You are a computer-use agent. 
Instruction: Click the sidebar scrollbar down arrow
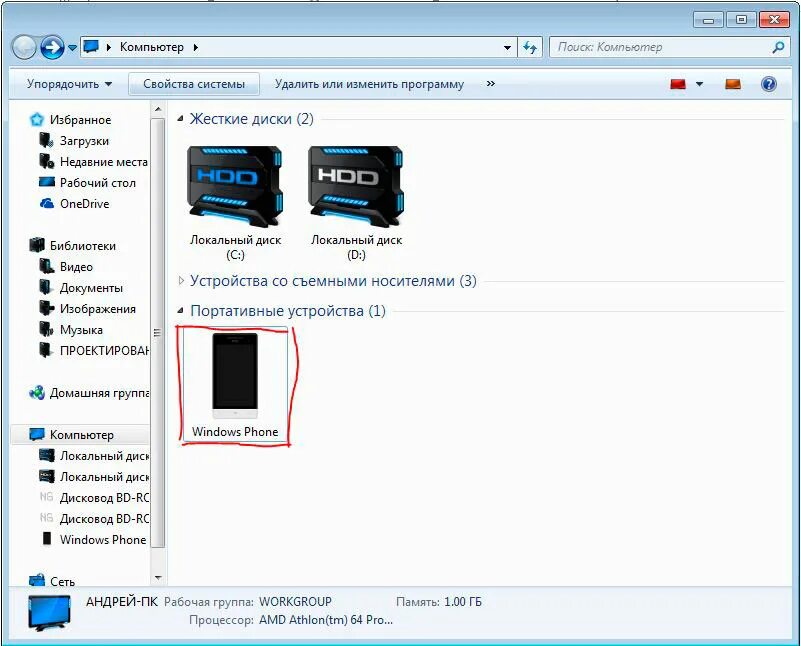(158, 578)
